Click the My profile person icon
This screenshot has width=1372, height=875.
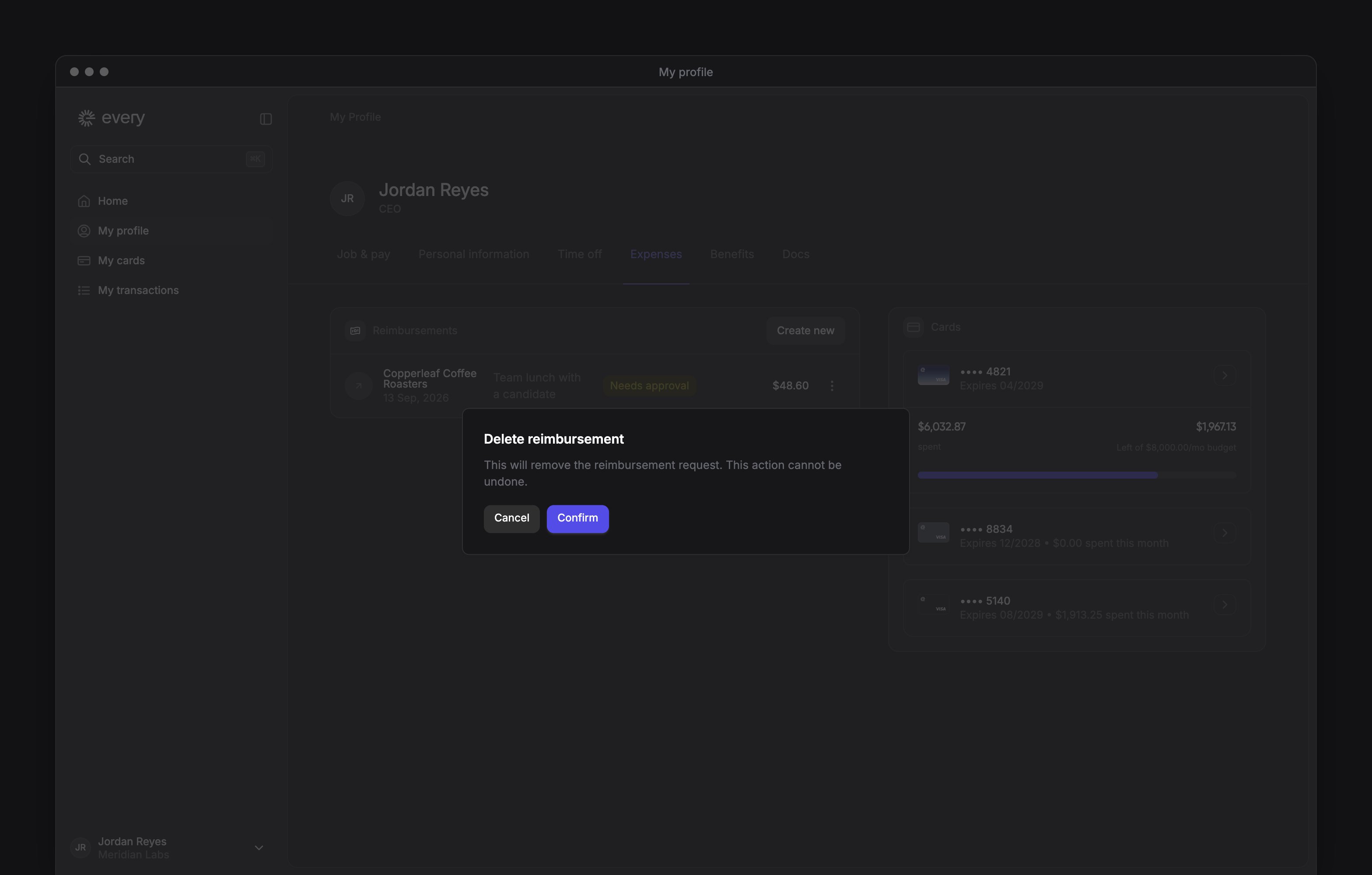click(x=84, y=231)
